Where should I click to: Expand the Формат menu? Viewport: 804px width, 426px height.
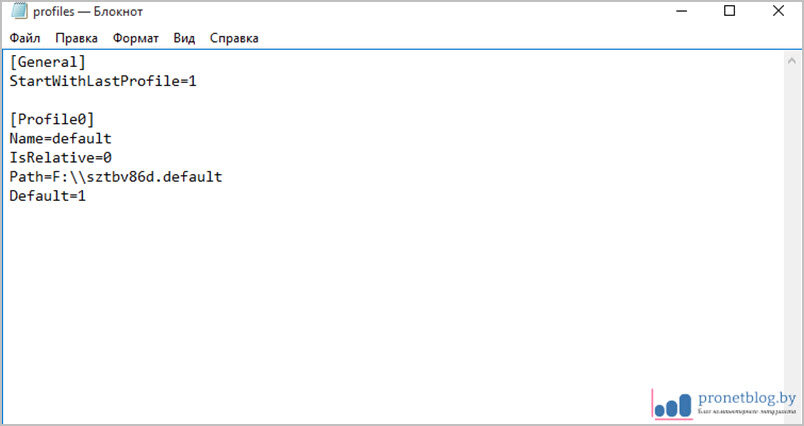pyautogui.click(x=135, y=38)
